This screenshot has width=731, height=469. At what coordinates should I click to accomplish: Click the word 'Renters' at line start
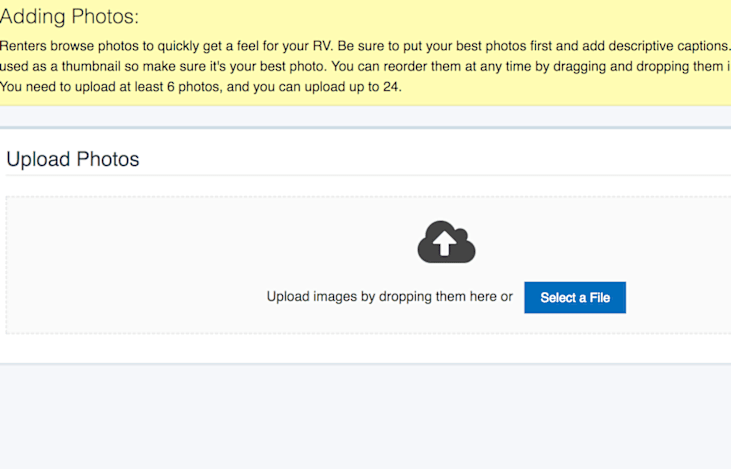pos(23,46)
